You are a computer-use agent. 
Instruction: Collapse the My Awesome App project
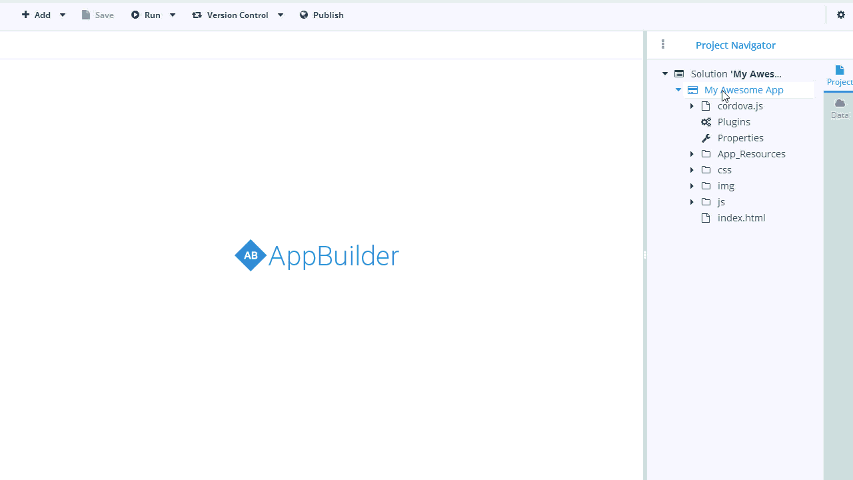click(678, 90)
